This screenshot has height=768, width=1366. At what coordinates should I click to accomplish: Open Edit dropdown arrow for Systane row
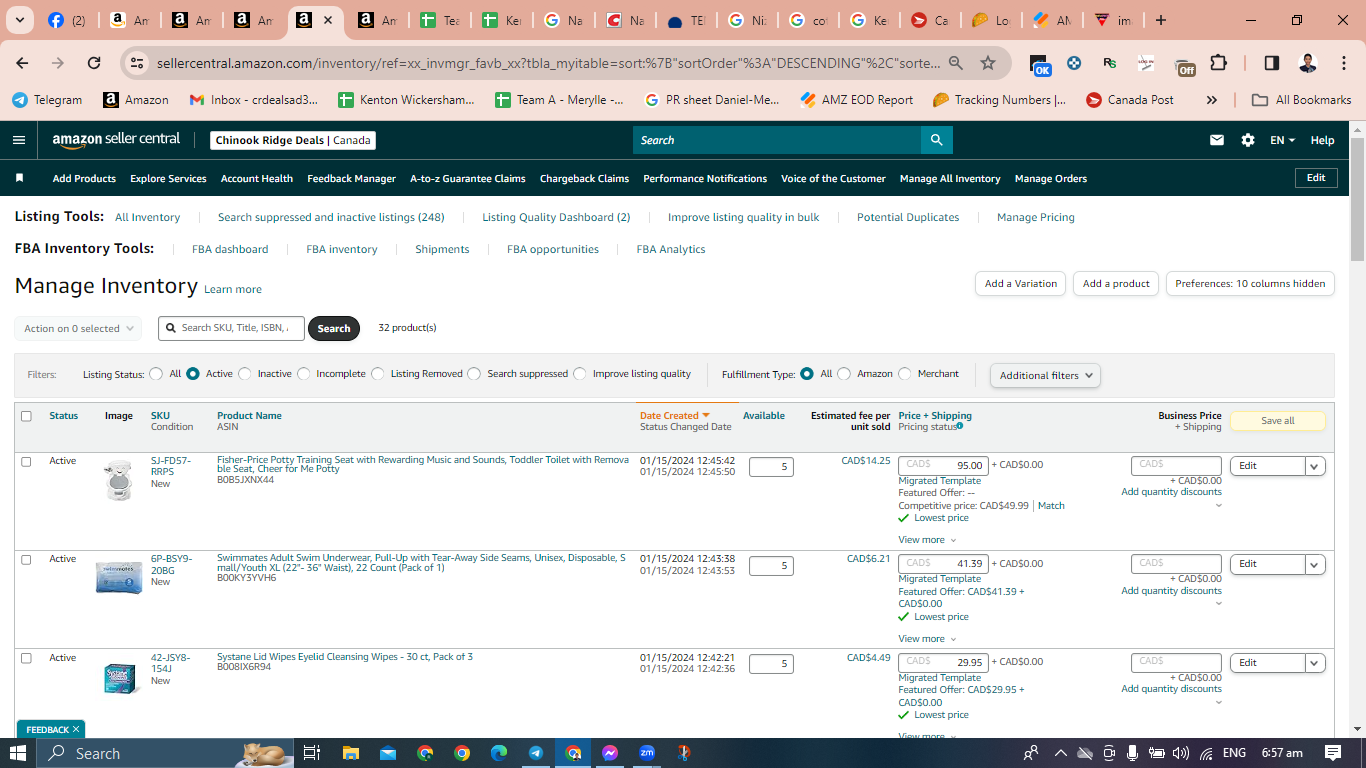tap(1315, 663)
